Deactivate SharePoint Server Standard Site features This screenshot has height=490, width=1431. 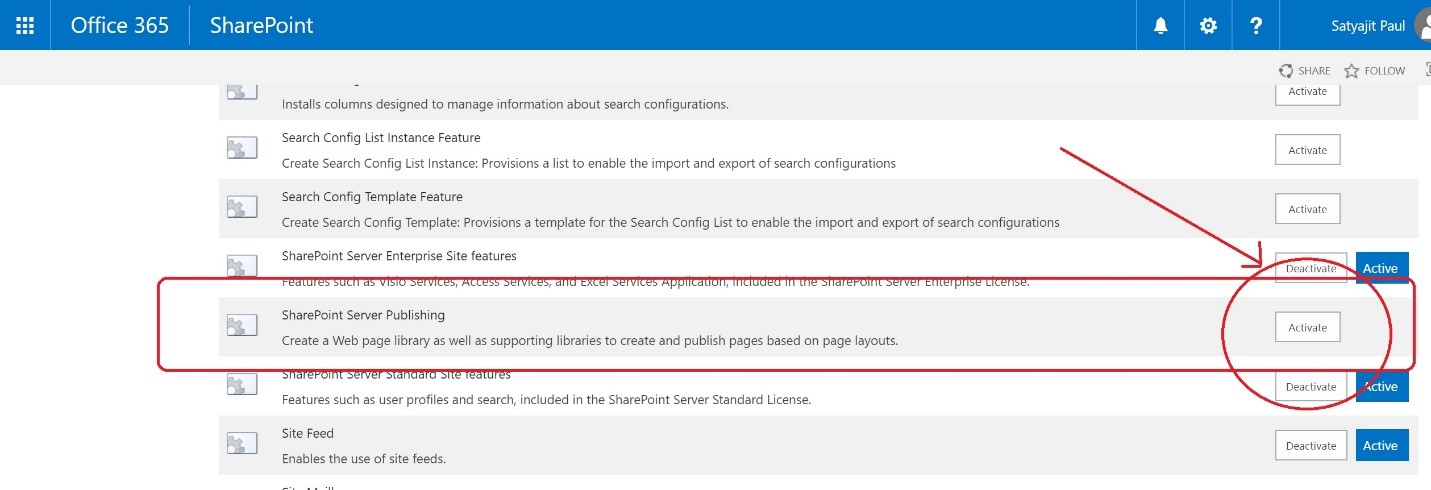[x=1311, y=386]
